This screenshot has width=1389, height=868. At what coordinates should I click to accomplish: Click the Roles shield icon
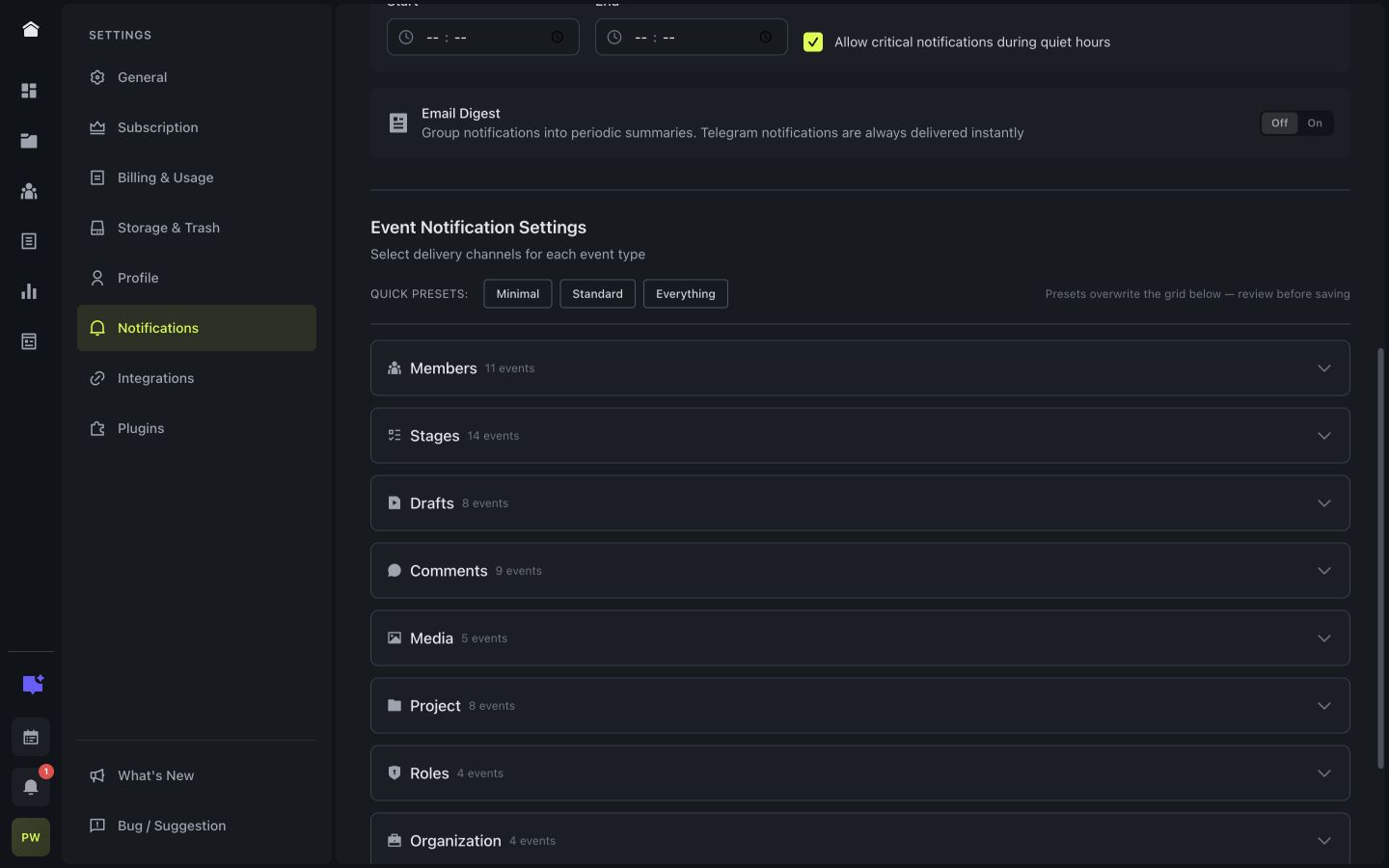pyautogui.click(x=395, y=773)
